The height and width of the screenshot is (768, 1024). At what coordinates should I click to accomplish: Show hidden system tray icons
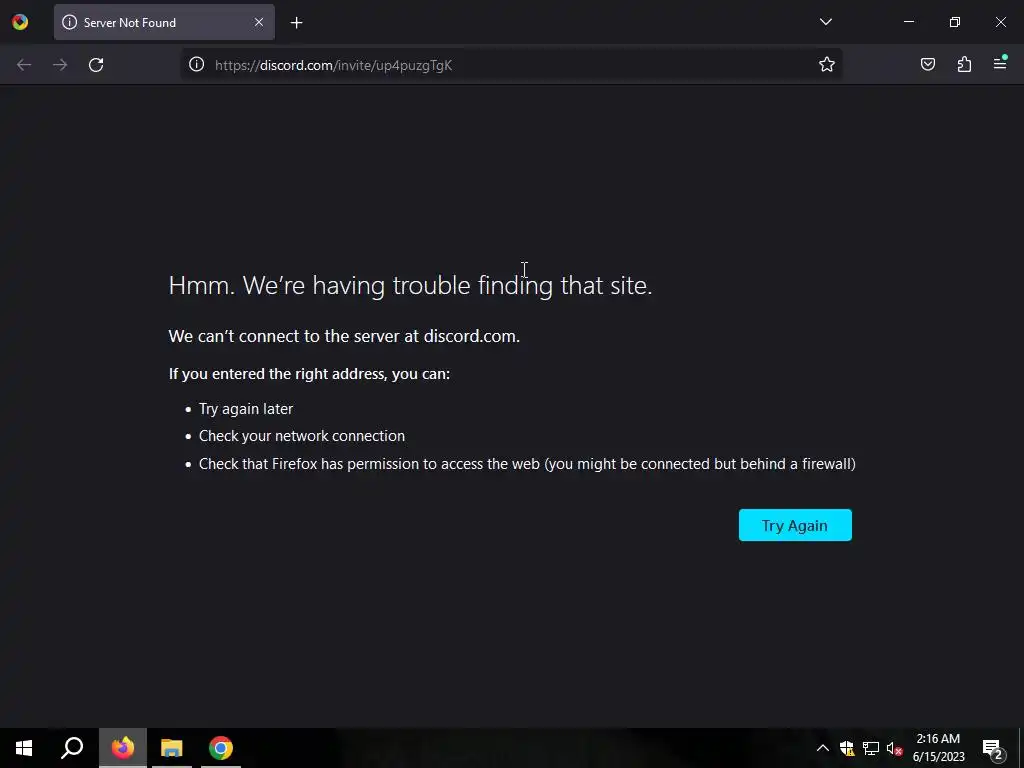coord(822,748)
